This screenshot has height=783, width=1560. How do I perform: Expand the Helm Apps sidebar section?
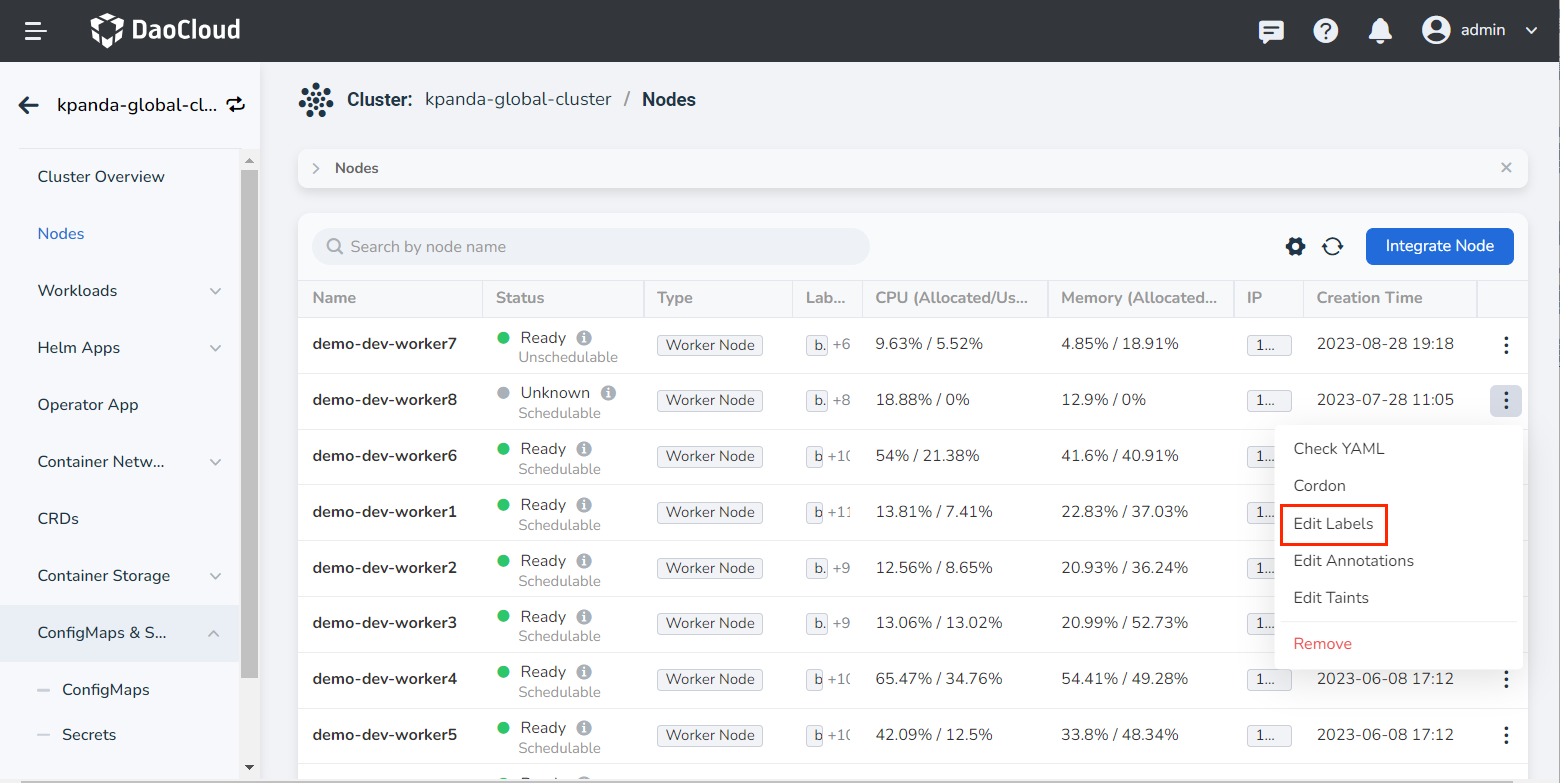(x=215, y=348)
